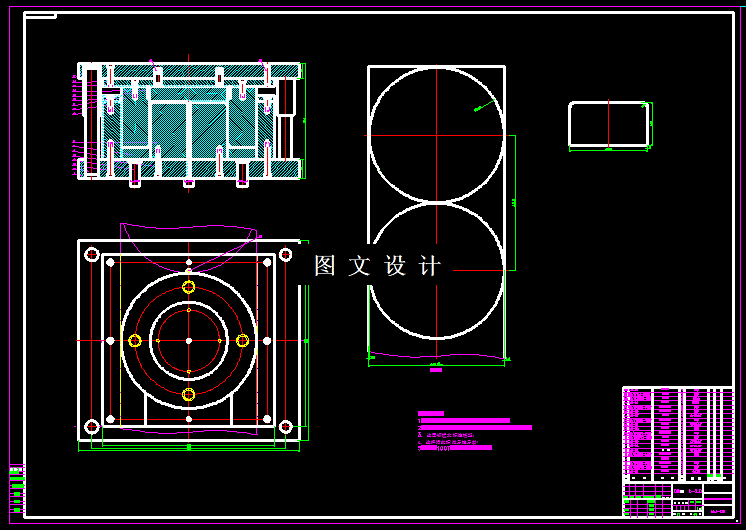Select the green revision strip on the left border
Screen dimensions: 746x530
pyautogui.click(x=17, y=490)
